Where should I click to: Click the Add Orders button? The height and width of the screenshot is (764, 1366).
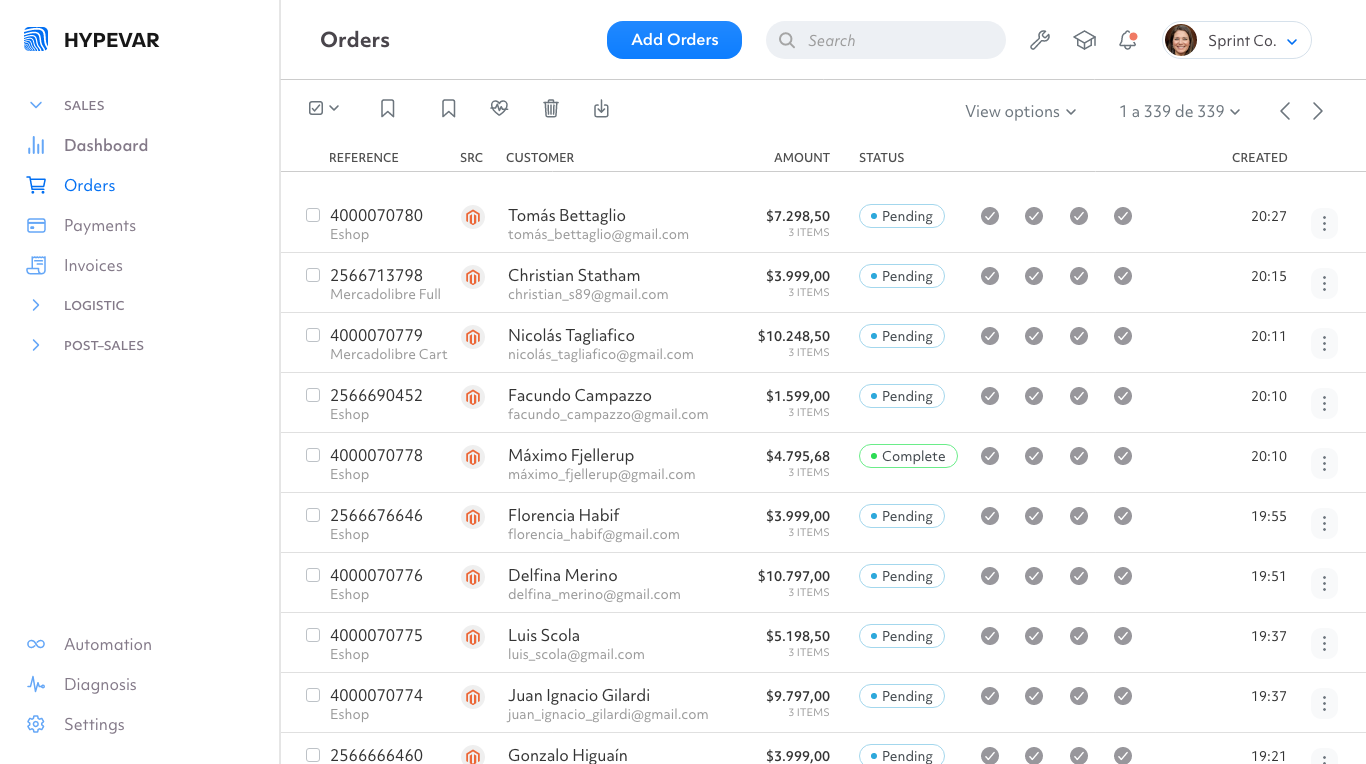[674, 40]
